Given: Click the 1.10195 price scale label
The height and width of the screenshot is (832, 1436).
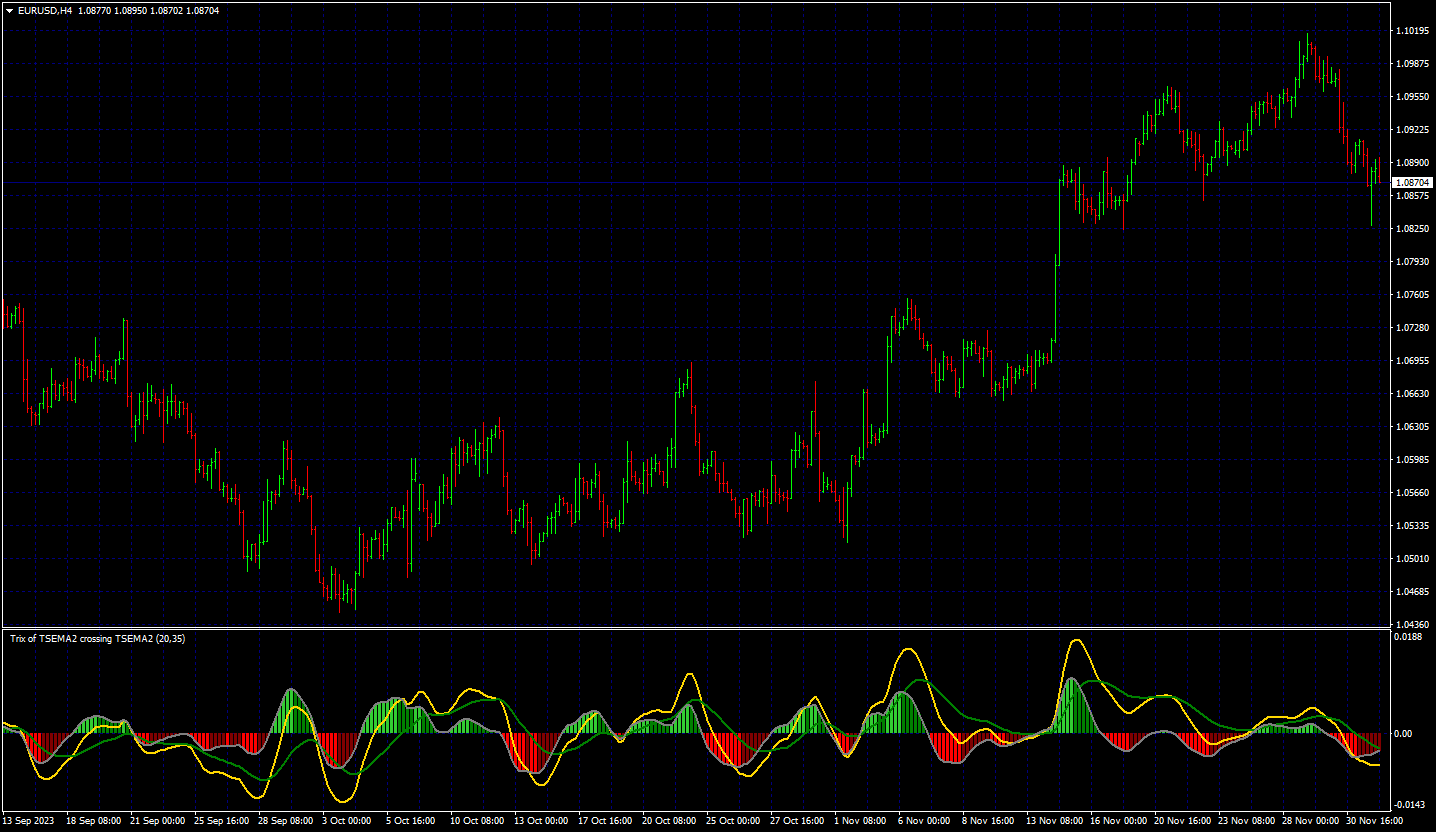Looking at the screenshot, I should pyautogui.click(x=1411, y=31).
